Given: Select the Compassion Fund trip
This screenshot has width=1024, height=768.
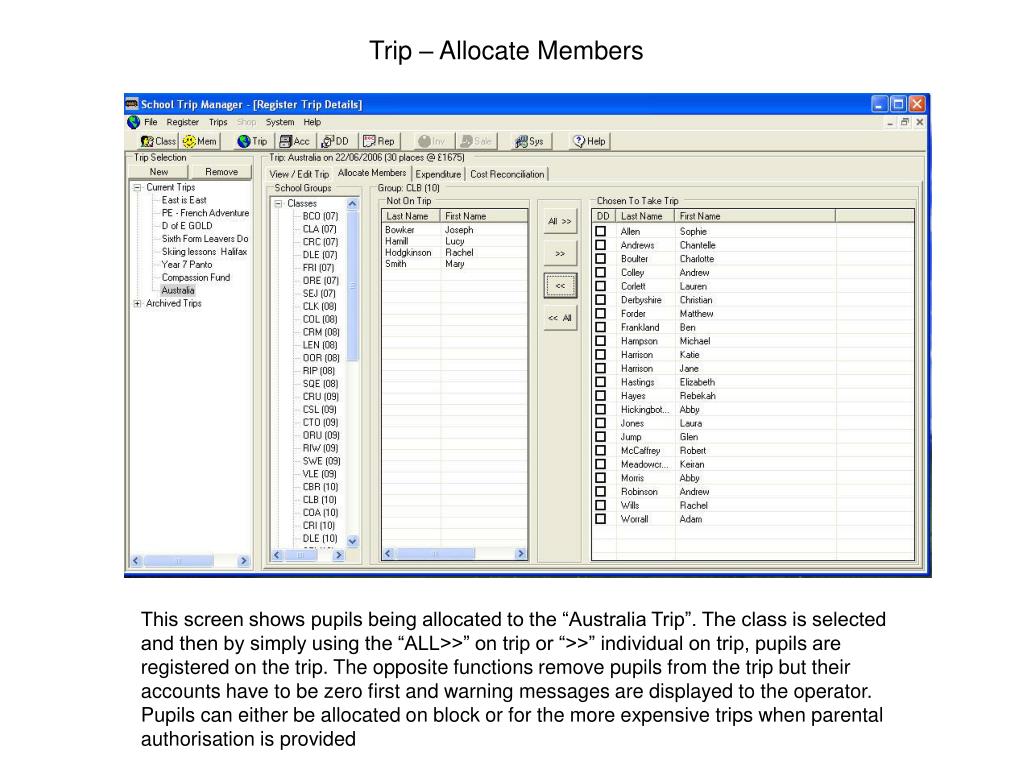Looking at the screenshot, I should coord(195,278).
